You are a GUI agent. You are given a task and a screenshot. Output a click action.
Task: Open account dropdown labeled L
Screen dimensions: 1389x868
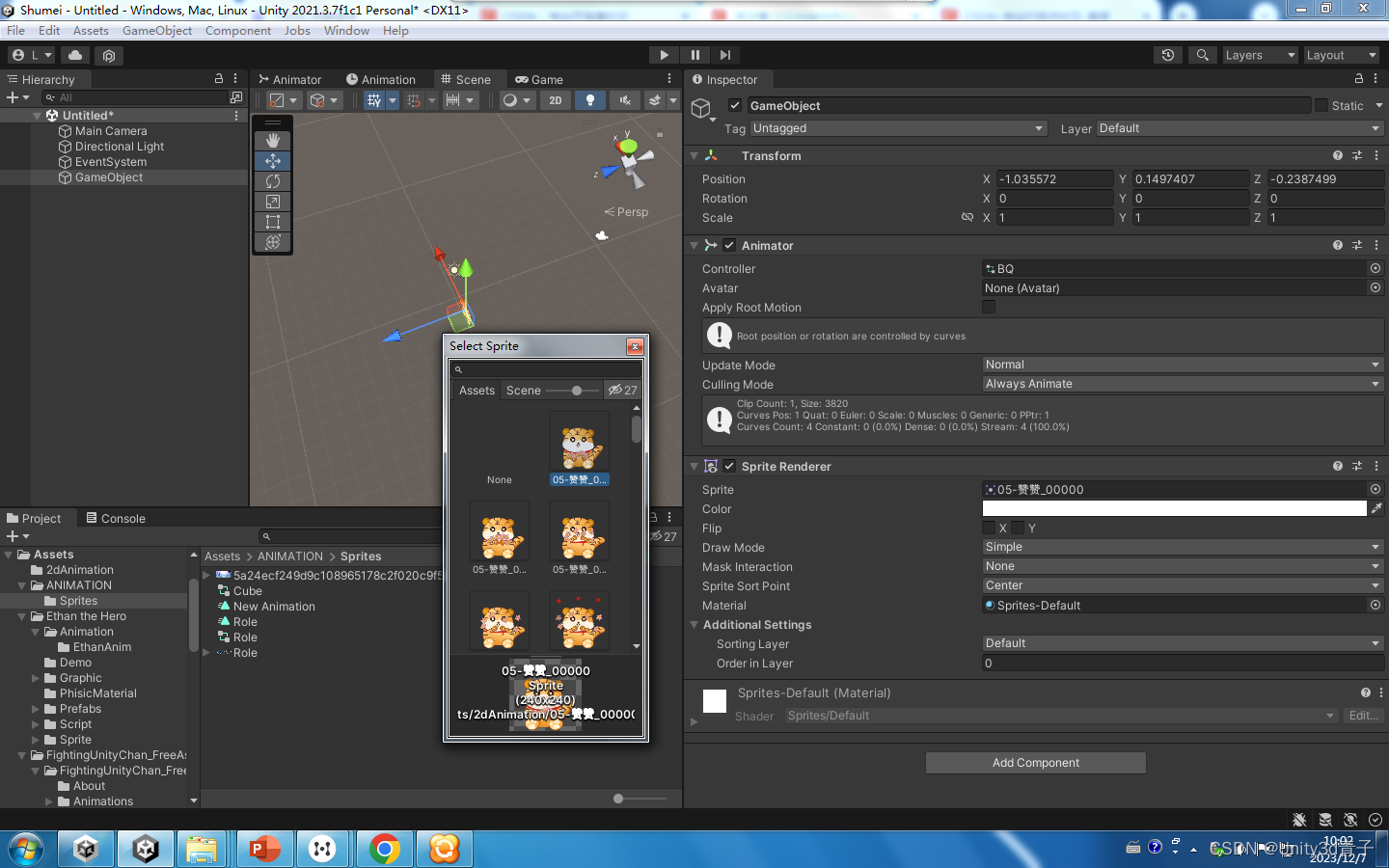(32, 55)
